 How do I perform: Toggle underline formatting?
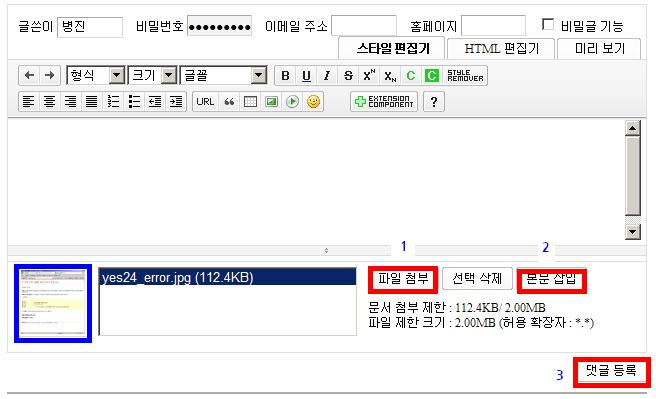[306, 76]
